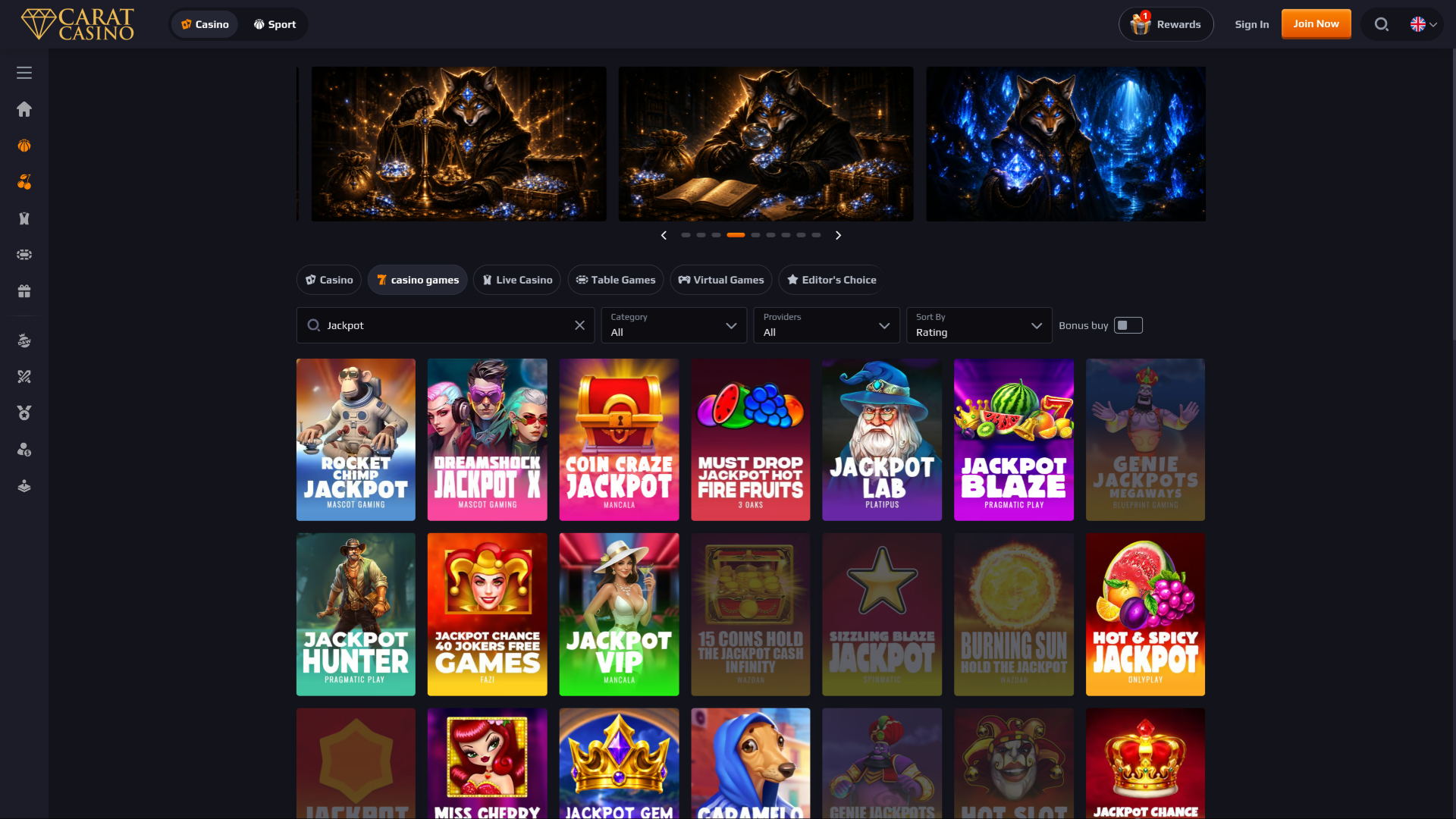Open the Rewards button
The image size is (1456, 819).
point(1166,24)
